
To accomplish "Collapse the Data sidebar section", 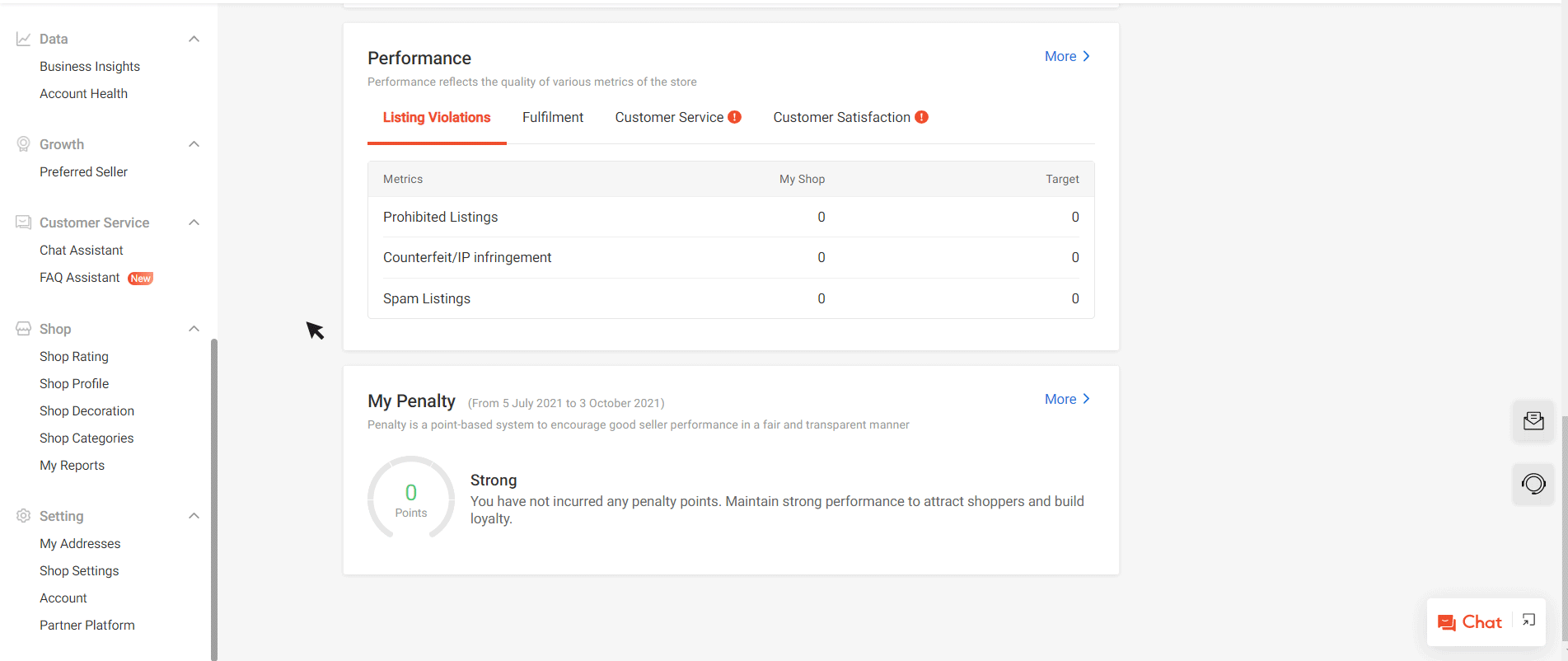I will click(194, 39).
